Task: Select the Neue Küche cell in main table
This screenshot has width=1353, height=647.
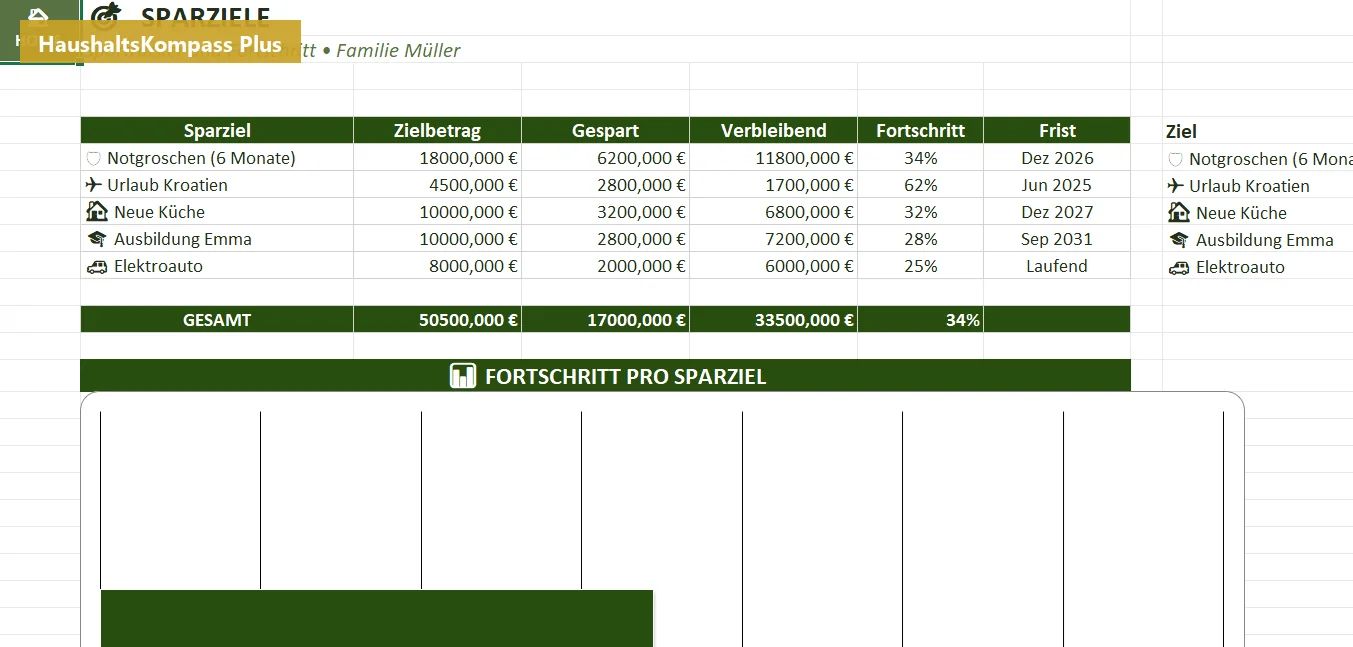Action: pyautogui.click(x=217, y=212)
